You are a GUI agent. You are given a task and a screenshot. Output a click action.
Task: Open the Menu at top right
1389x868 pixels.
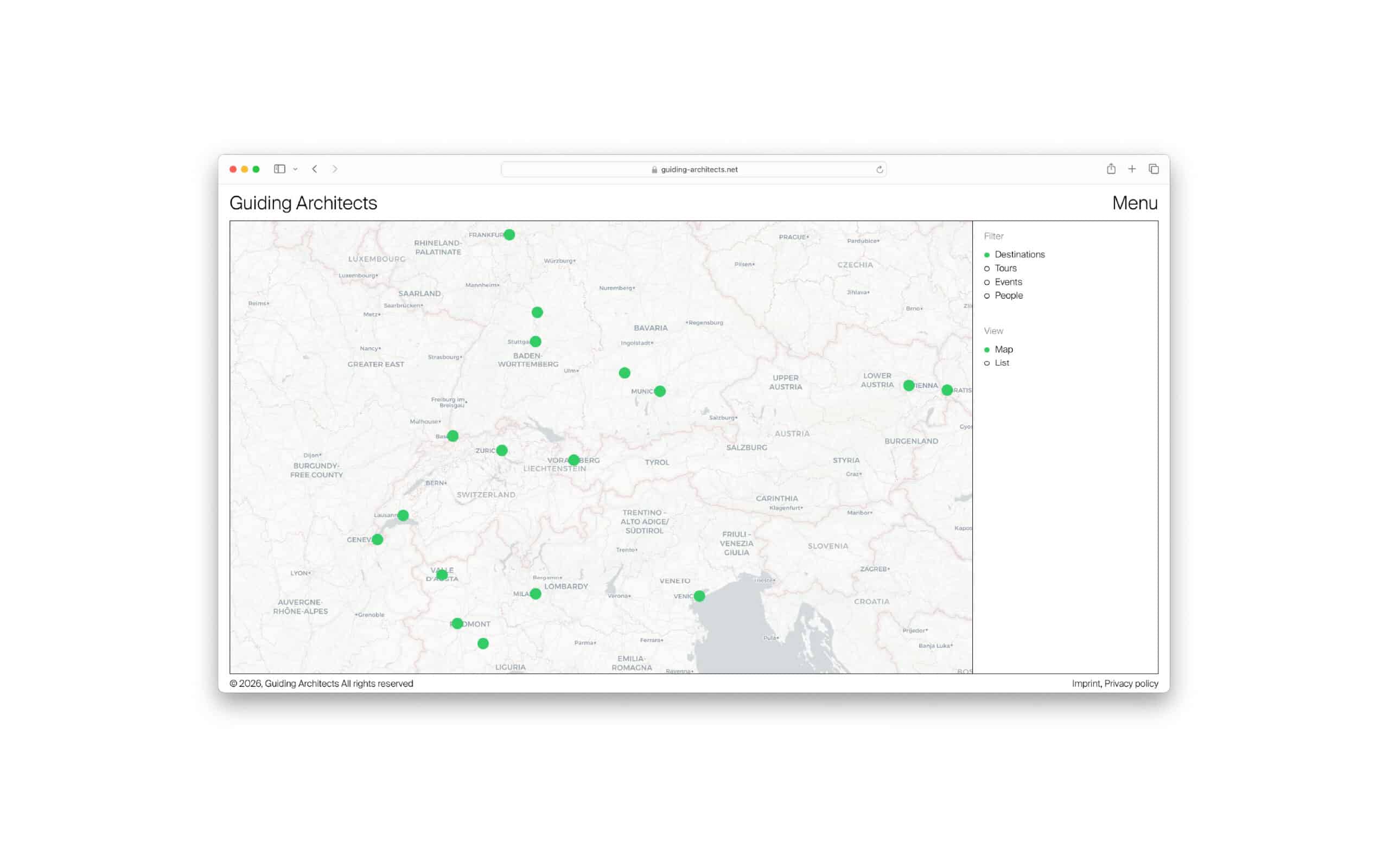[x=1134, y=203]
